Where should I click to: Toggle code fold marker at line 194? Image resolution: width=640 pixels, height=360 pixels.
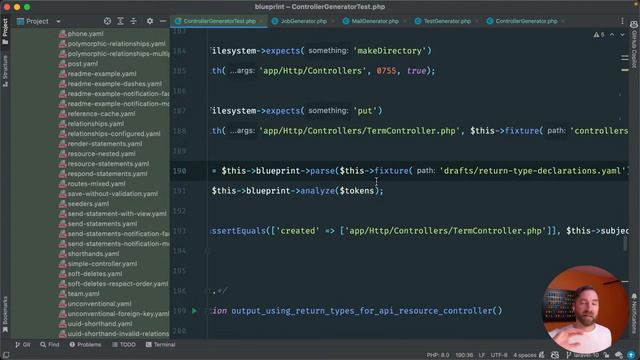[207, 251]
